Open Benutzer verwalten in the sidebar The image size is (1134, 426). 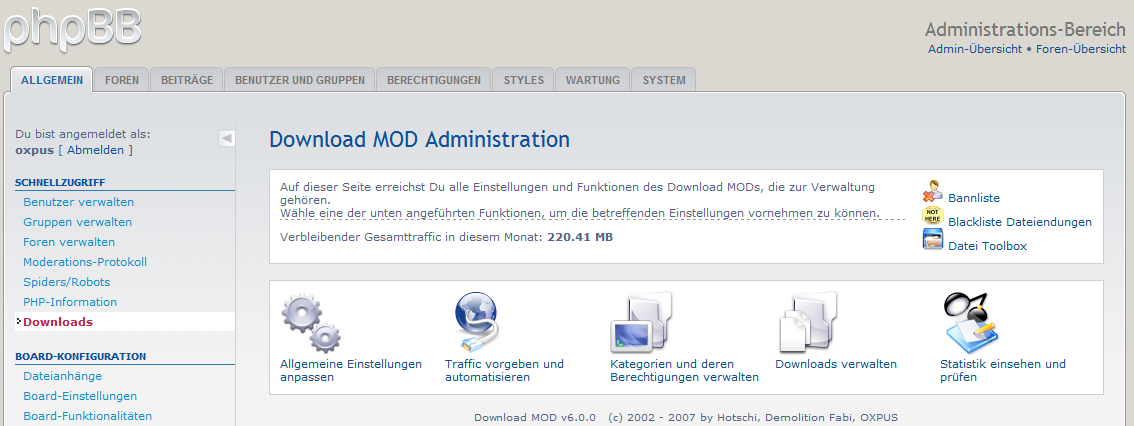(78, 202)
